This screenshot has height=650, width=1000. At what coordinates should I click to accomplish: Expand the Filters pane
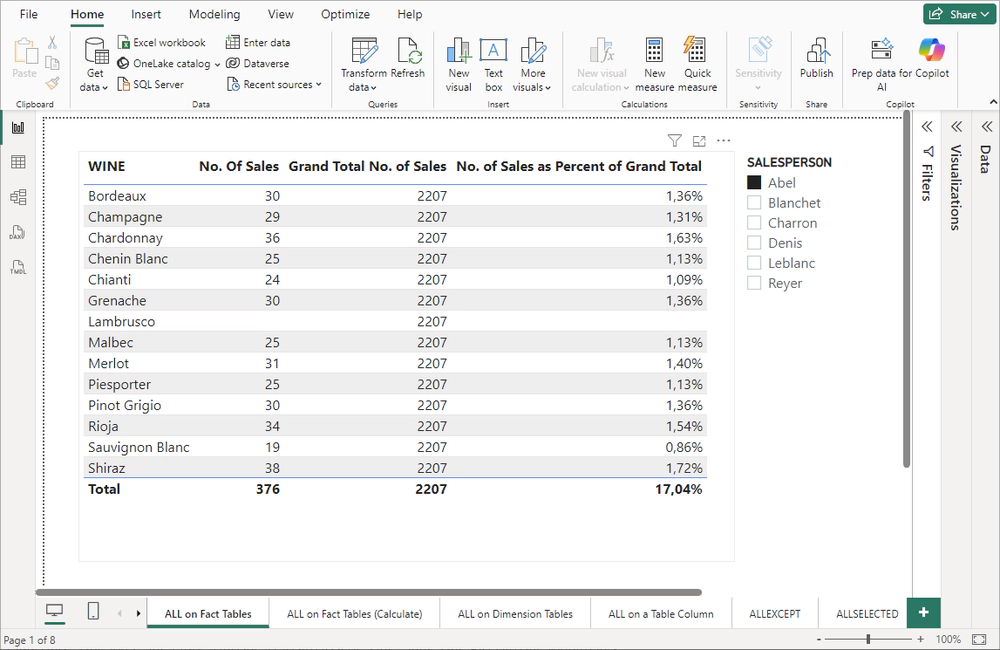click(927, 126)
